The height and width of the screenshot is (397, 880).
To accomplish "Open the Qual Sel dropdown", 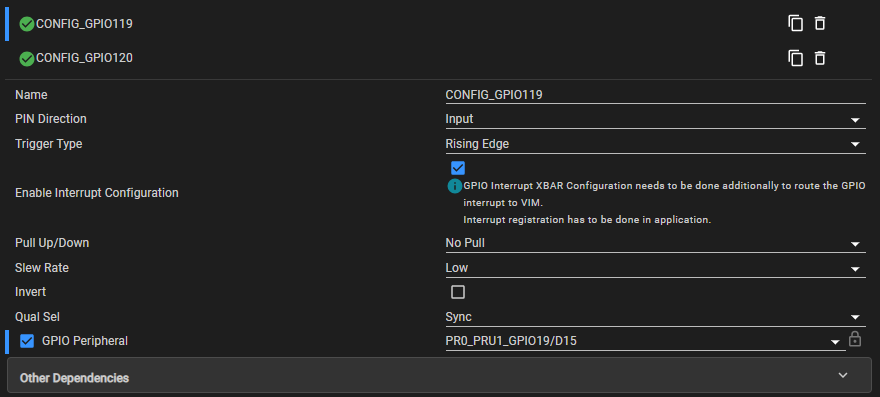I will [x=655, y=317].
